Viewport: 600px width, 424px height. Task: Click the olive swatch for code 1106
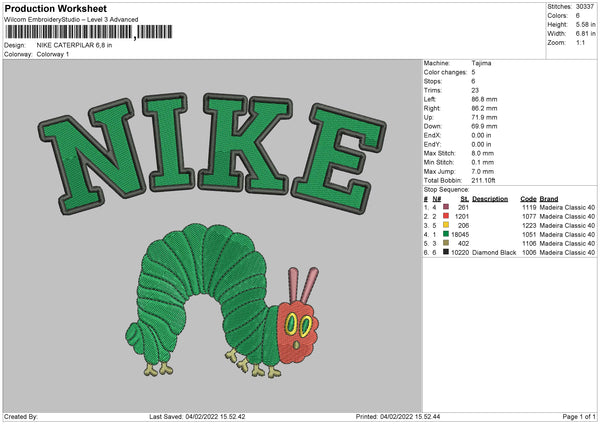tap(446, 243)
